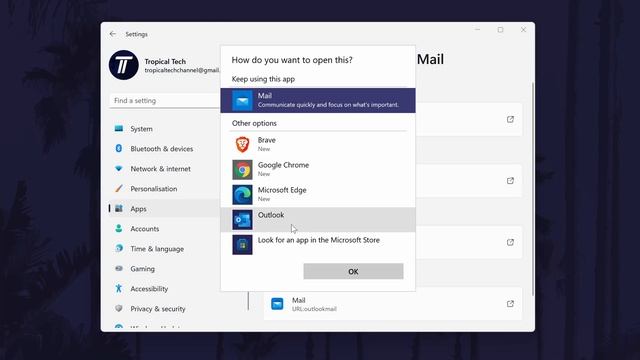
Task: Select the Apps category
Action: (164, 209)
